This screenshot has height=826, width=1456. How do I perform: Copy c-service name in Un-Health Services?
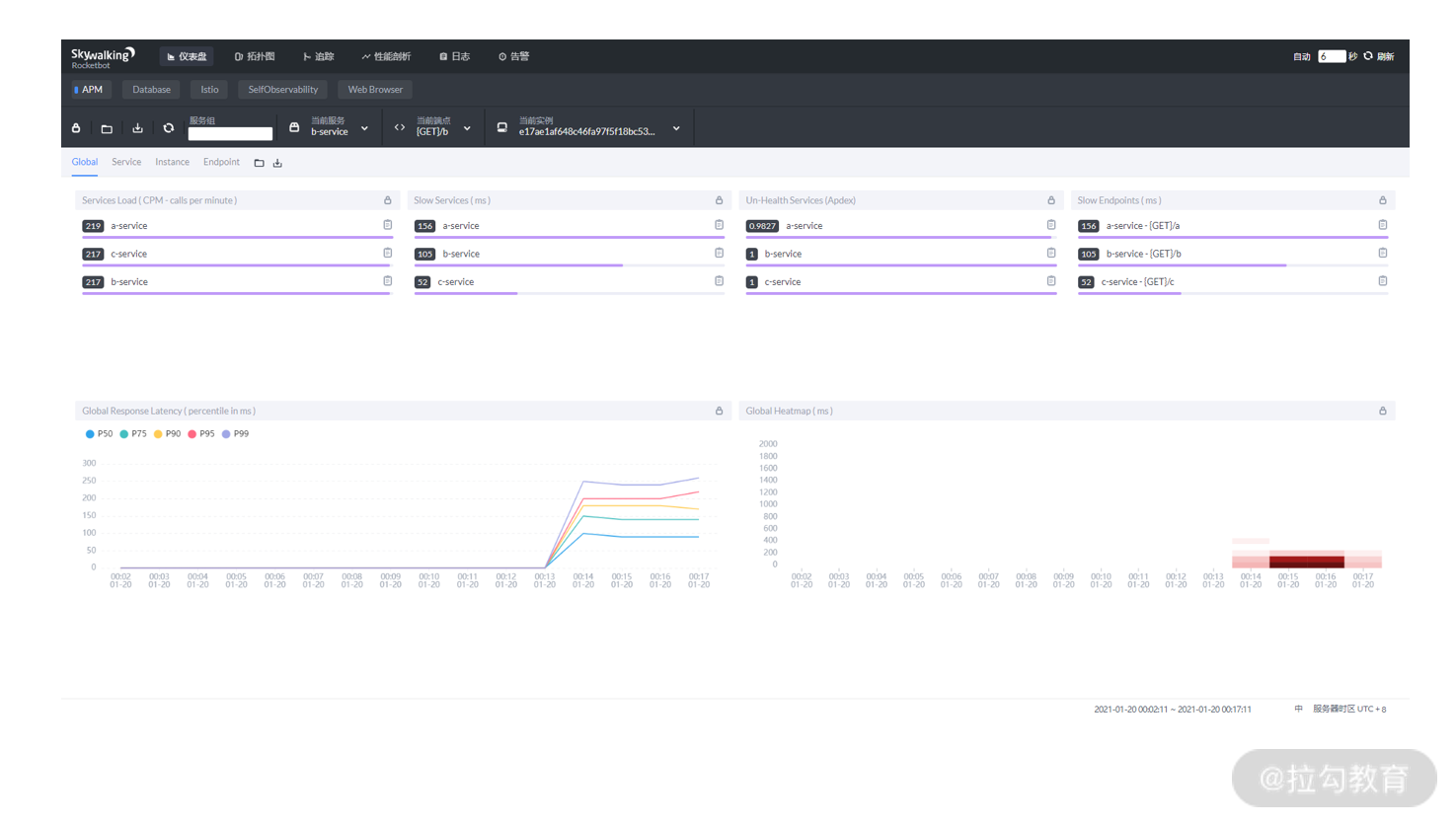coord(1051,281)
